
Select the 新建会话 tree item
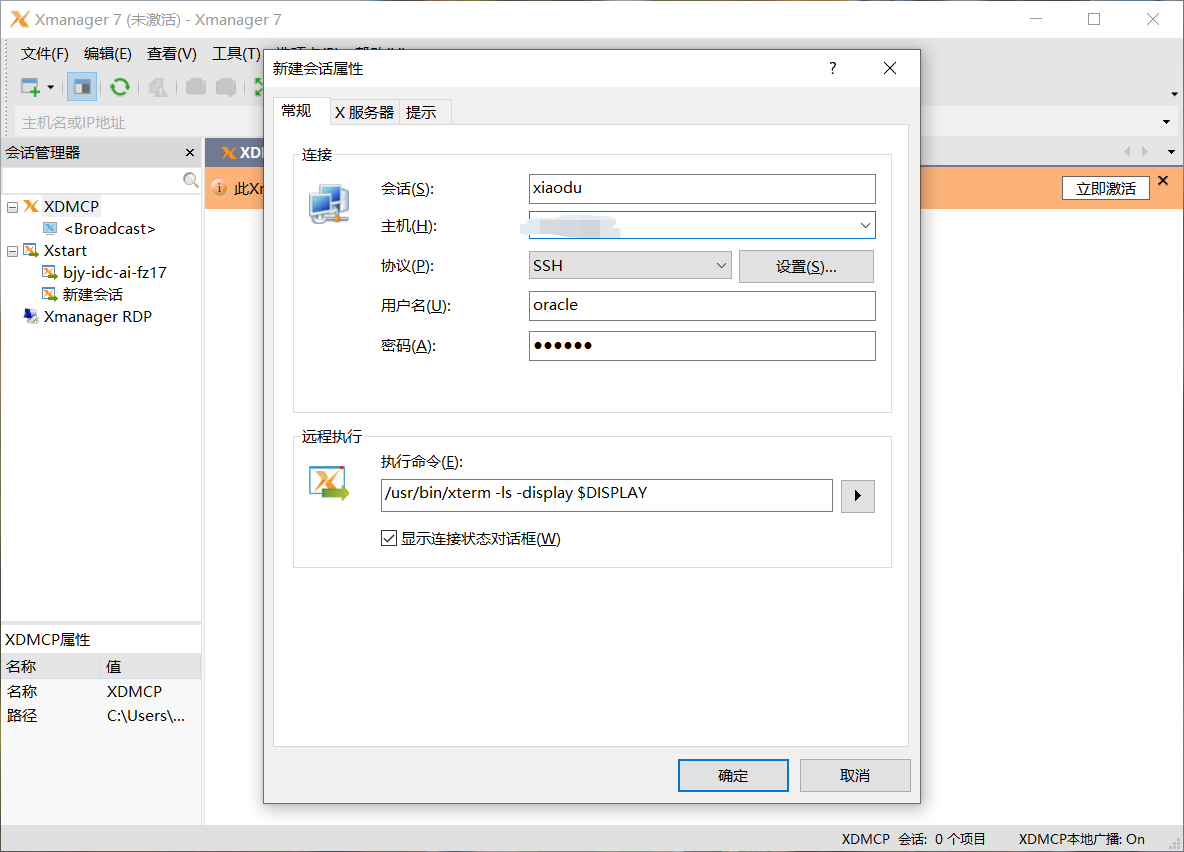pos(93,294)
